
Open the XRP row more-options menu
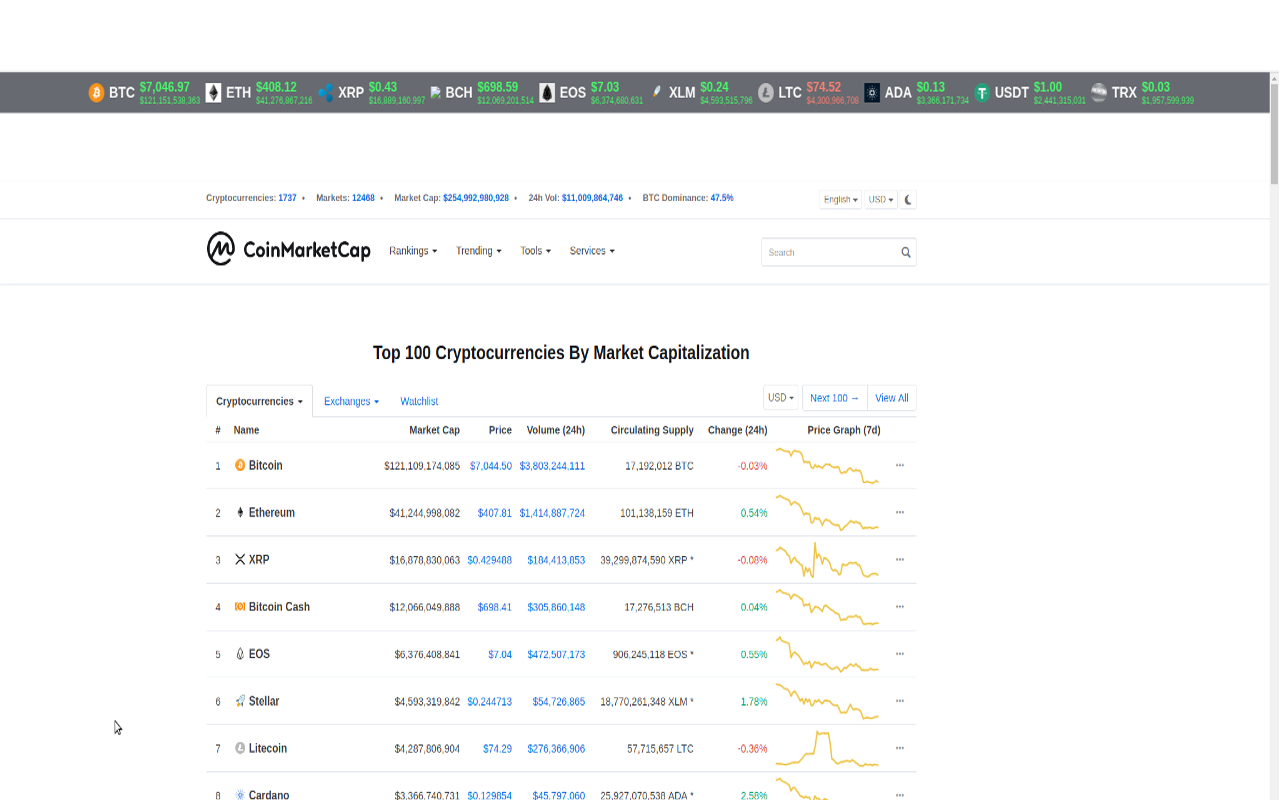coord(900,559)
